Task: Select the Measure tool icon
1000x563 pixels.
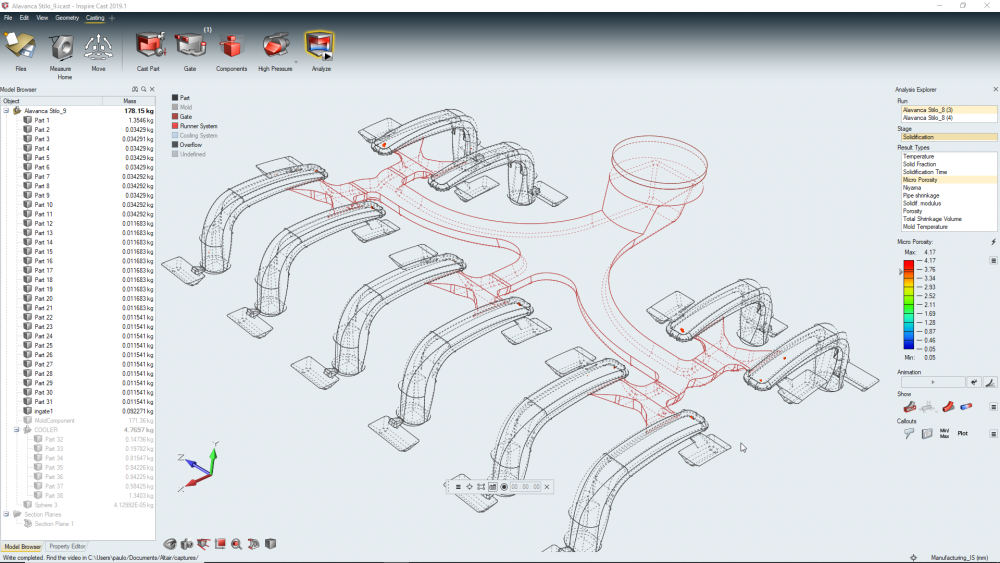Action: coord(61,48)
